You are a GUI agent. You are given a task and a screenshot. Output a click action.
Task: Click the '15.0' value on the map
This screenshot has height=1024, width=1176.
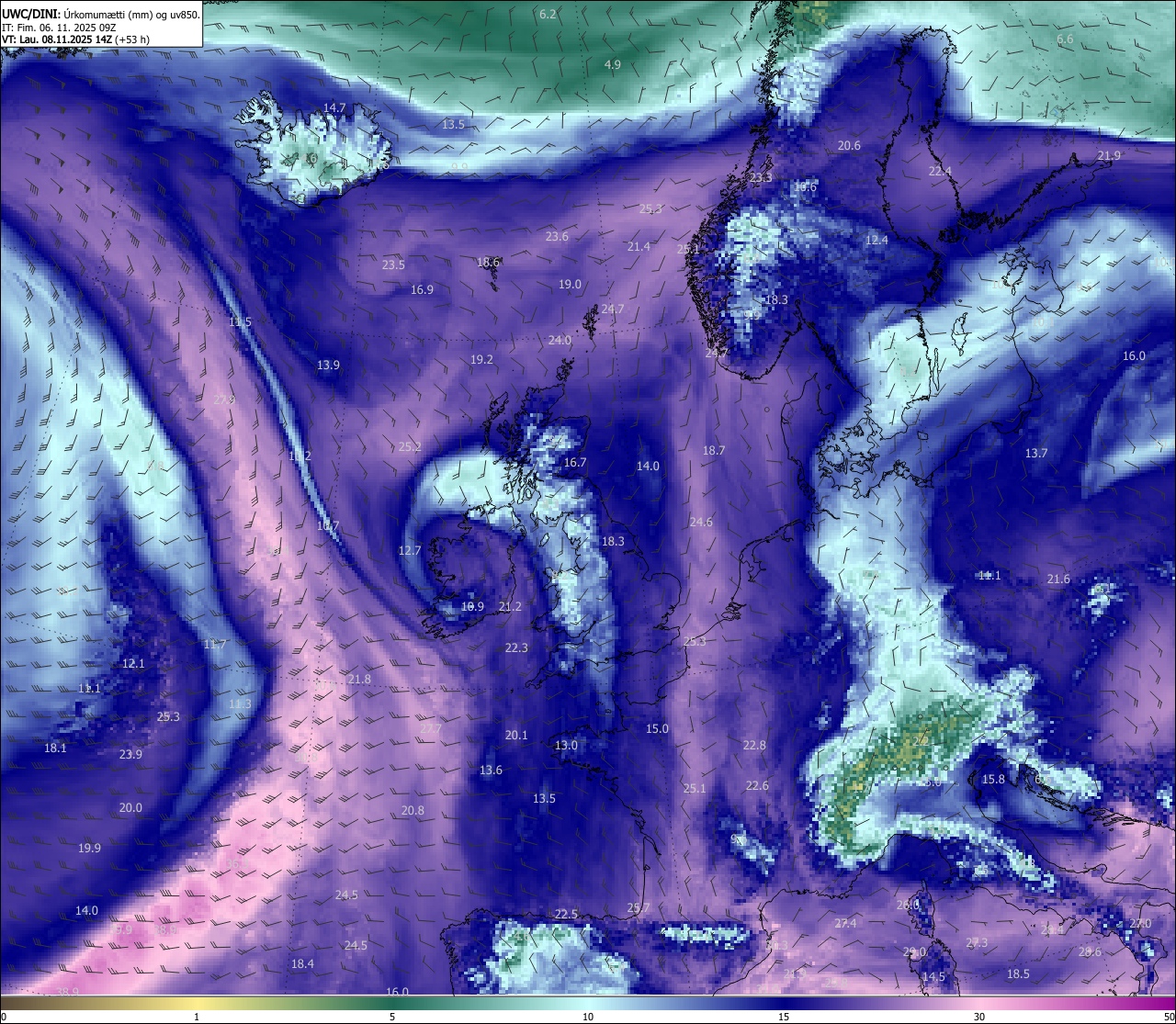[x=657, y=728]
